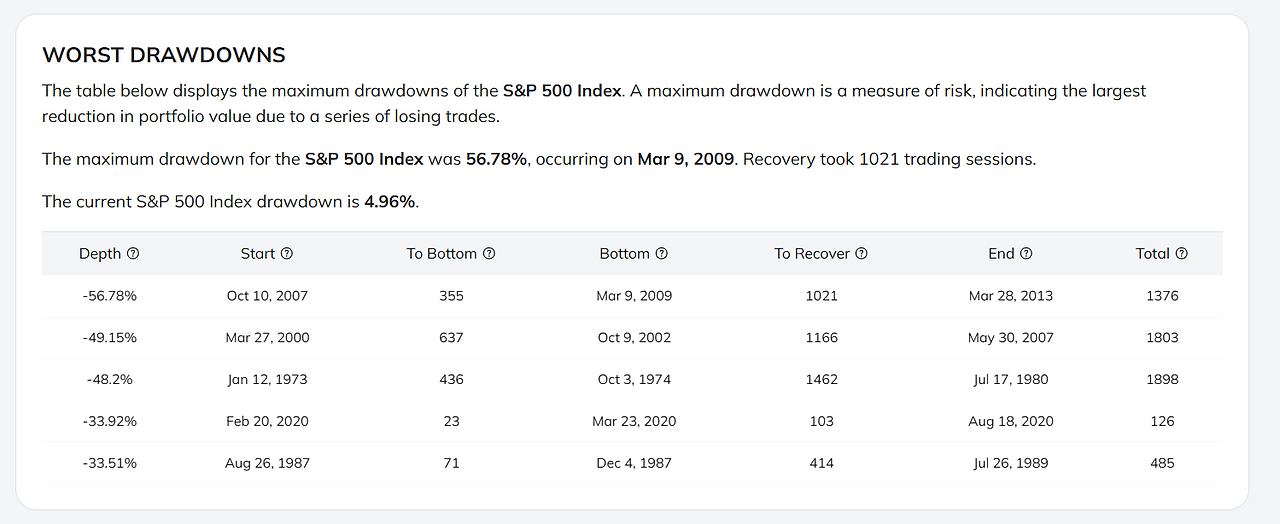1280x524 pixels.
Task: Click the Oct 3, 1974 bottom date
Action: coord(634,380)
